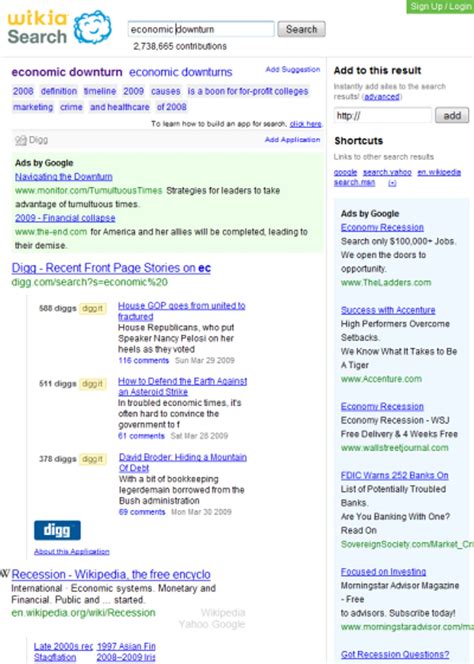Open the 'Focused on Investing' ad
Image resolution: width=474 pixels, height=664 pixels.
tap(383, 572)
